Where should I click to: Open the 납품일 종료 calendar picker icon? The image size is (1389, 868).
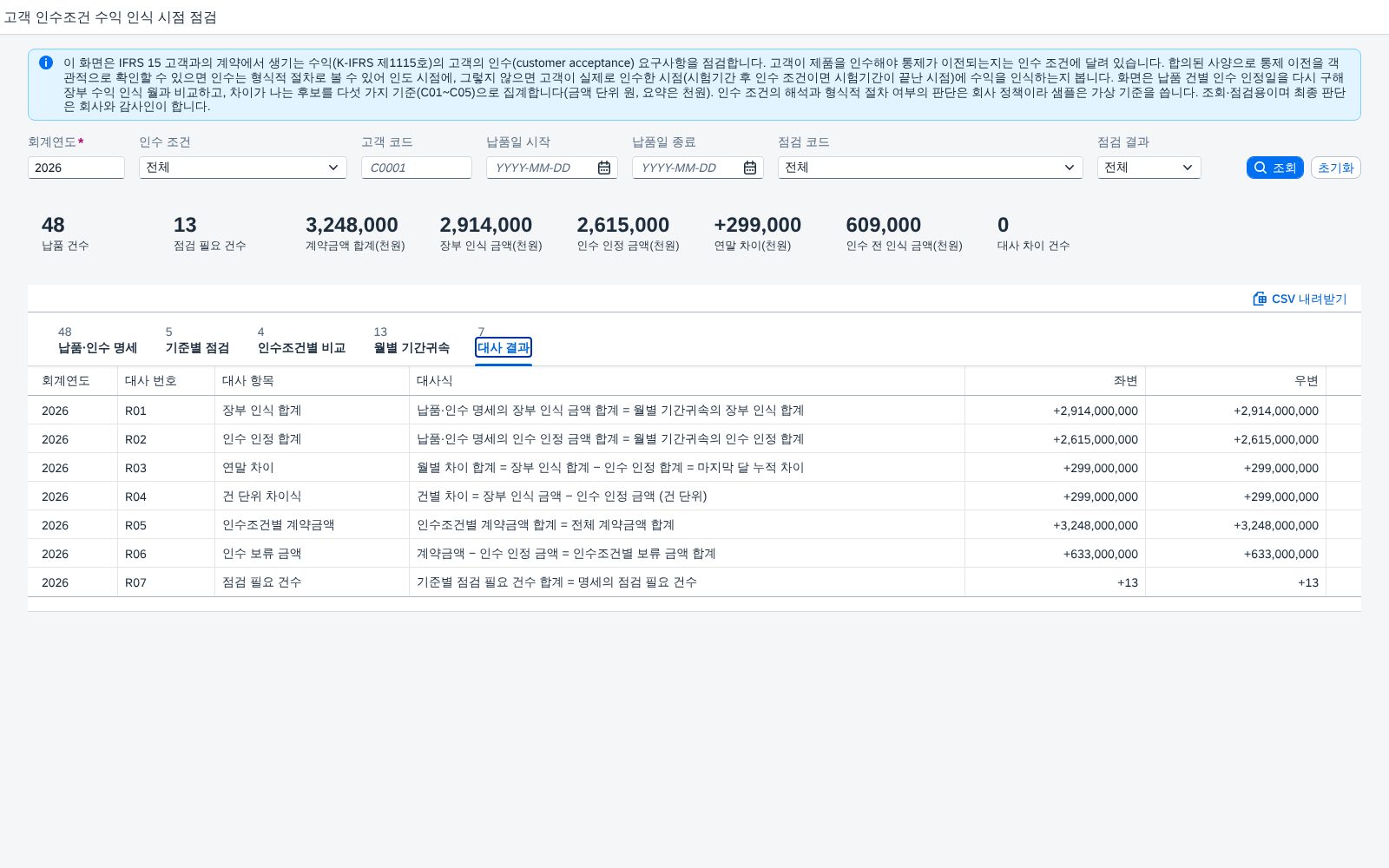click(750, 168)
